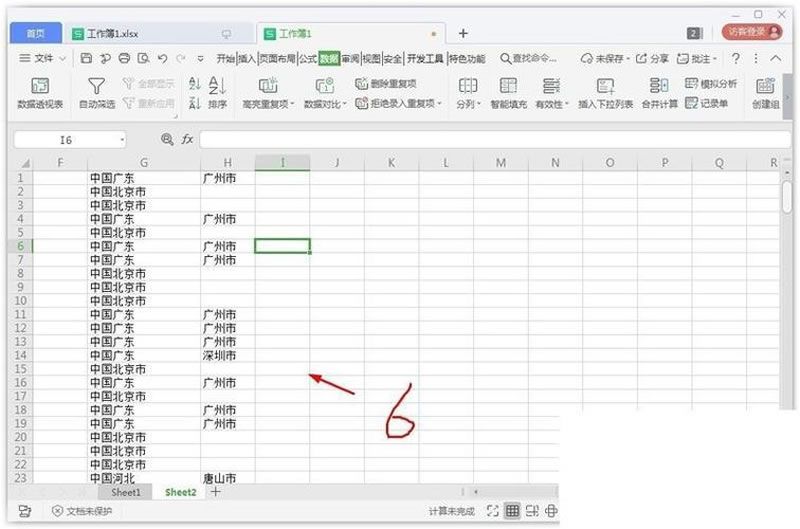This screenshot has height=529, width=800.
Task: Switch to the 安全 ribbon tab
Action: (x=393, y=59)
